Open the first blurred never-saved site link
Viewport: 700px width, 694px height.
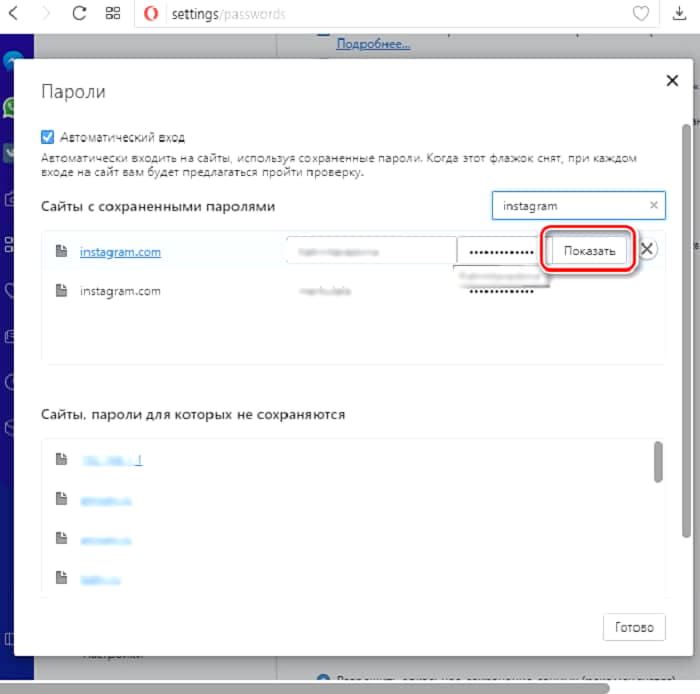click(112, 460)
